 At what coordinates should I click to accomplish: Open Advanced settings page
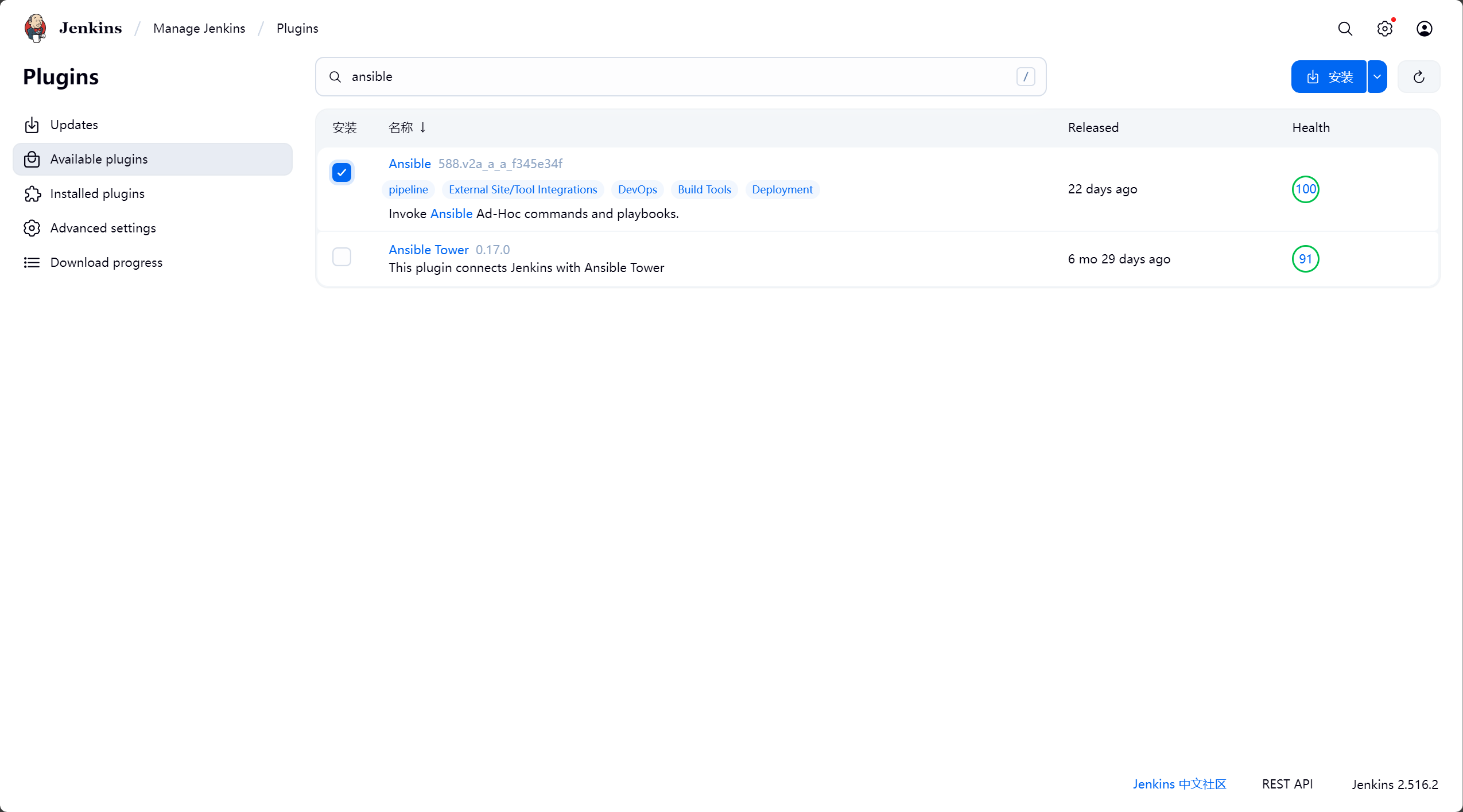click(153, 228)
